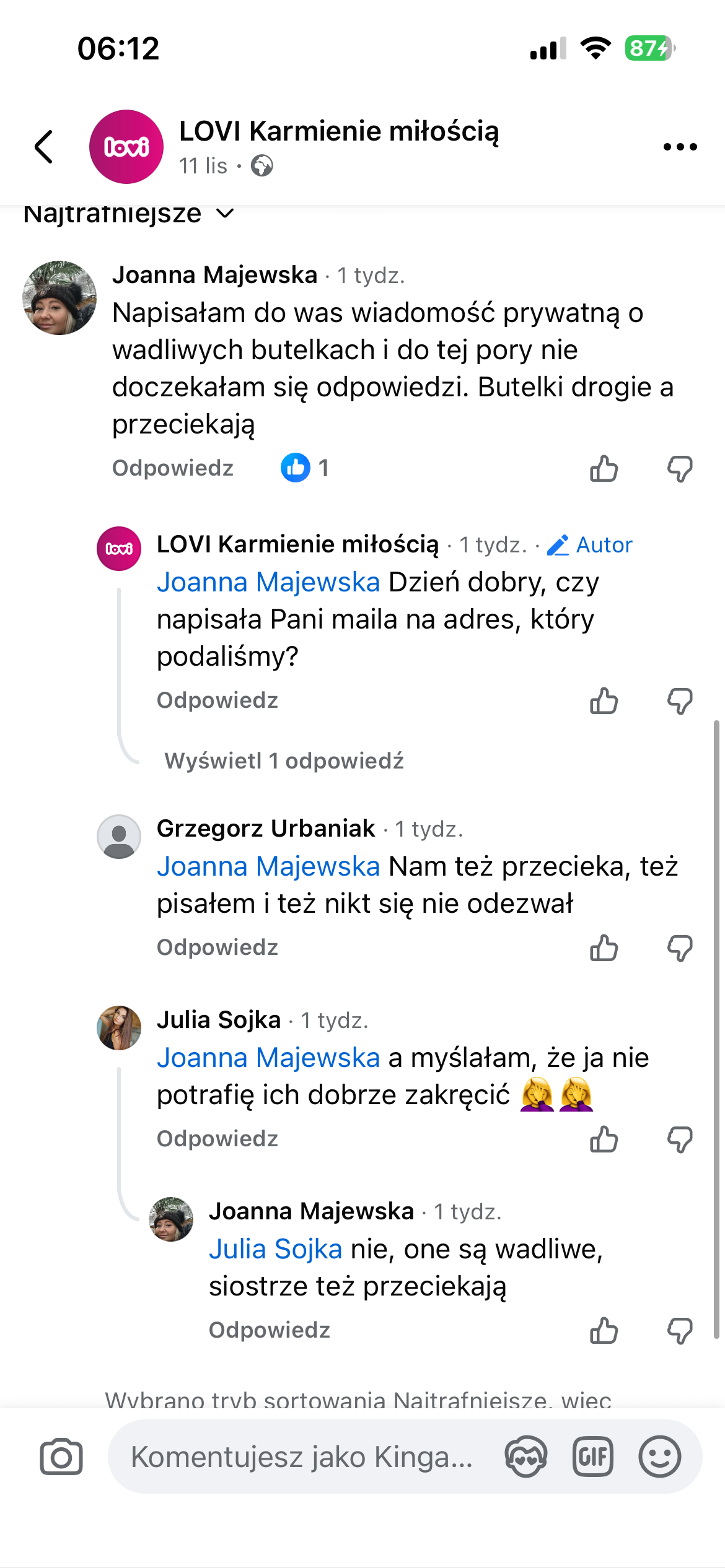Expand Wyświetl 1 odpowiedź replies
Screen dimensions: 725x1568
click(284, 760)
